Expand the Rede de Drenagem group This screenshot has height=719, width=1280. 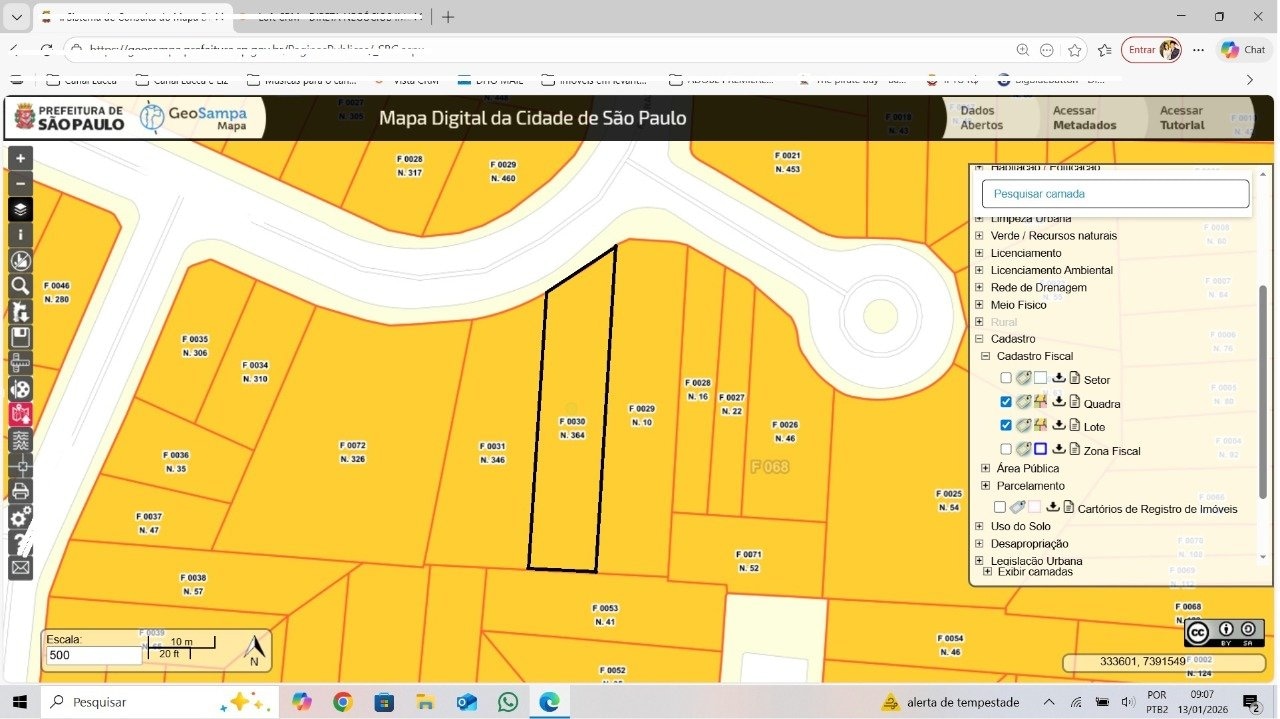click(979, 287)
